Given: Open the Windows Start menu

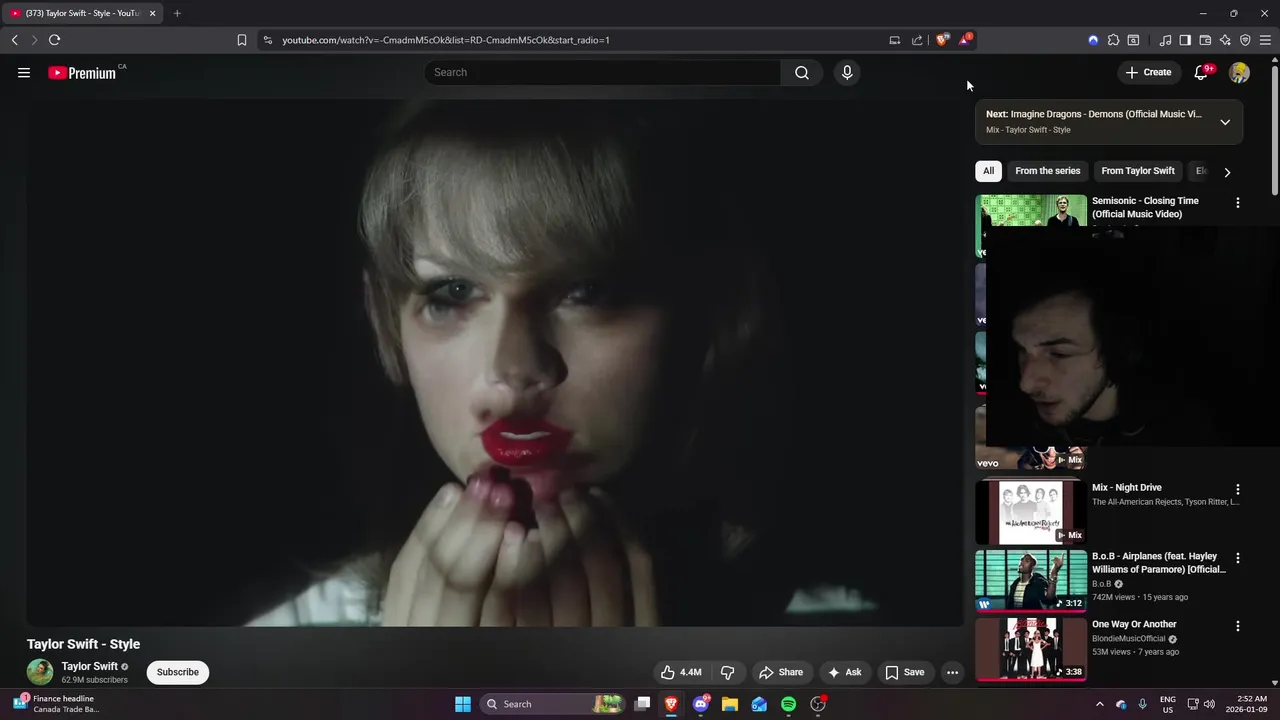Looking at the screenshot, I should click(463, 704).
